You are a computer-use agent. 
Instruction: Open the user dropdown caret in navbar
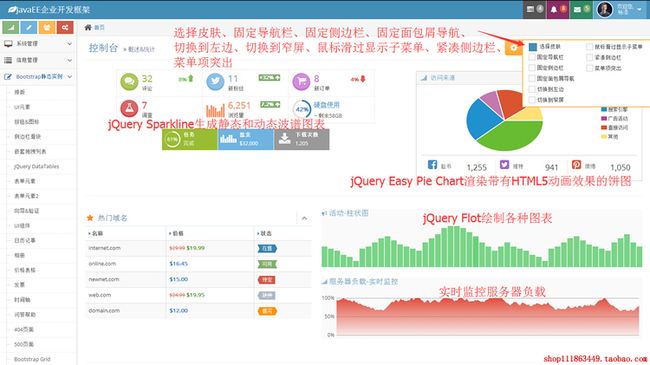(639, 10)
